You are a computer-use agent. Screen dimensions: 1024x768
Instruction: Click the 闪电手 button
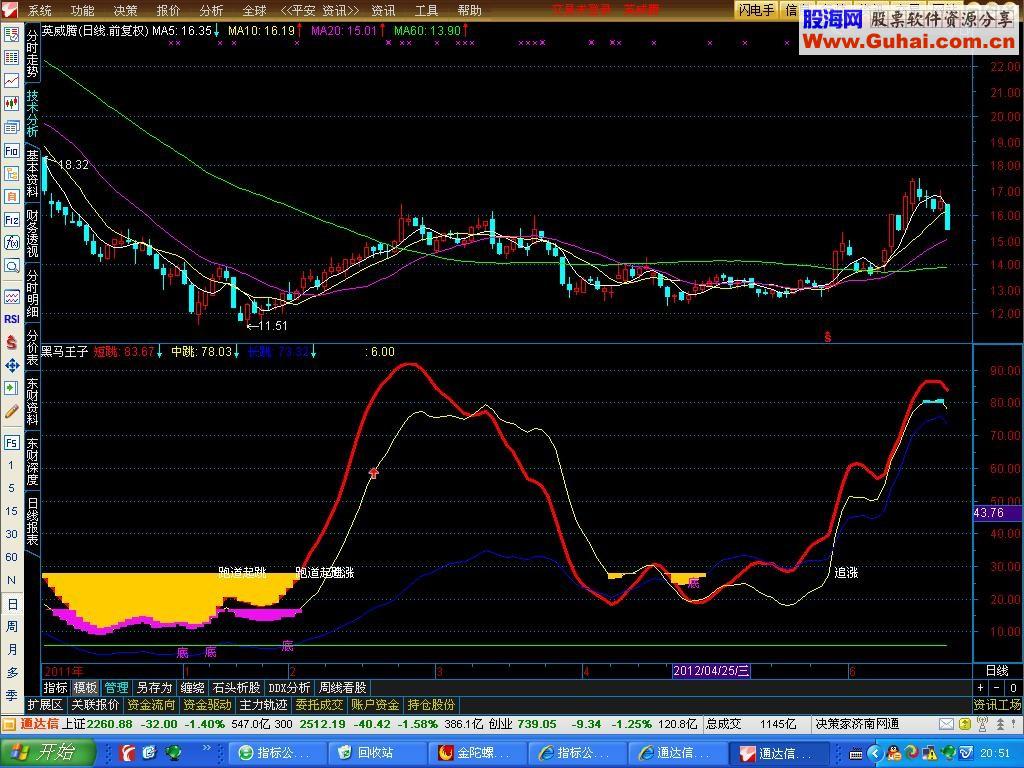[x=756, y=10]
